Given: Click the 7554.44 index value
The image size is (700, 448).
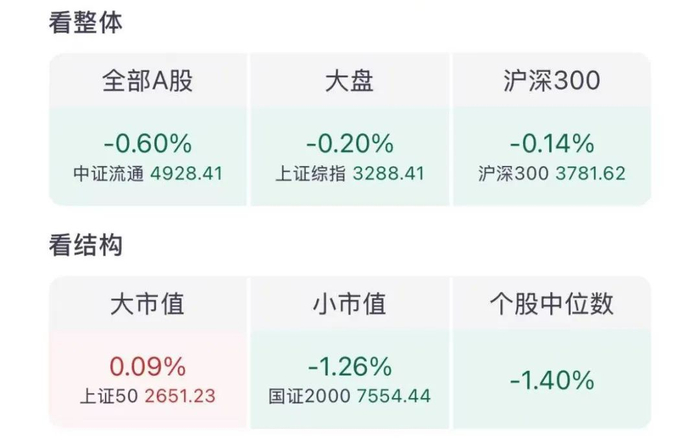Looking at the screenshot, I should pyautogui.click(x=393, y=395).
